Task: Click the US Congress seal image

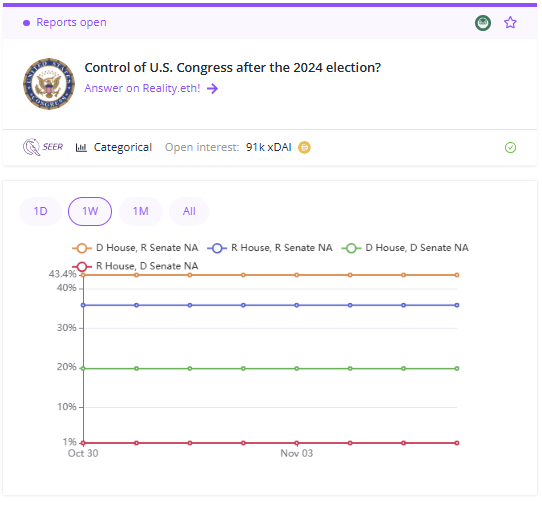Action: (49, 84)
